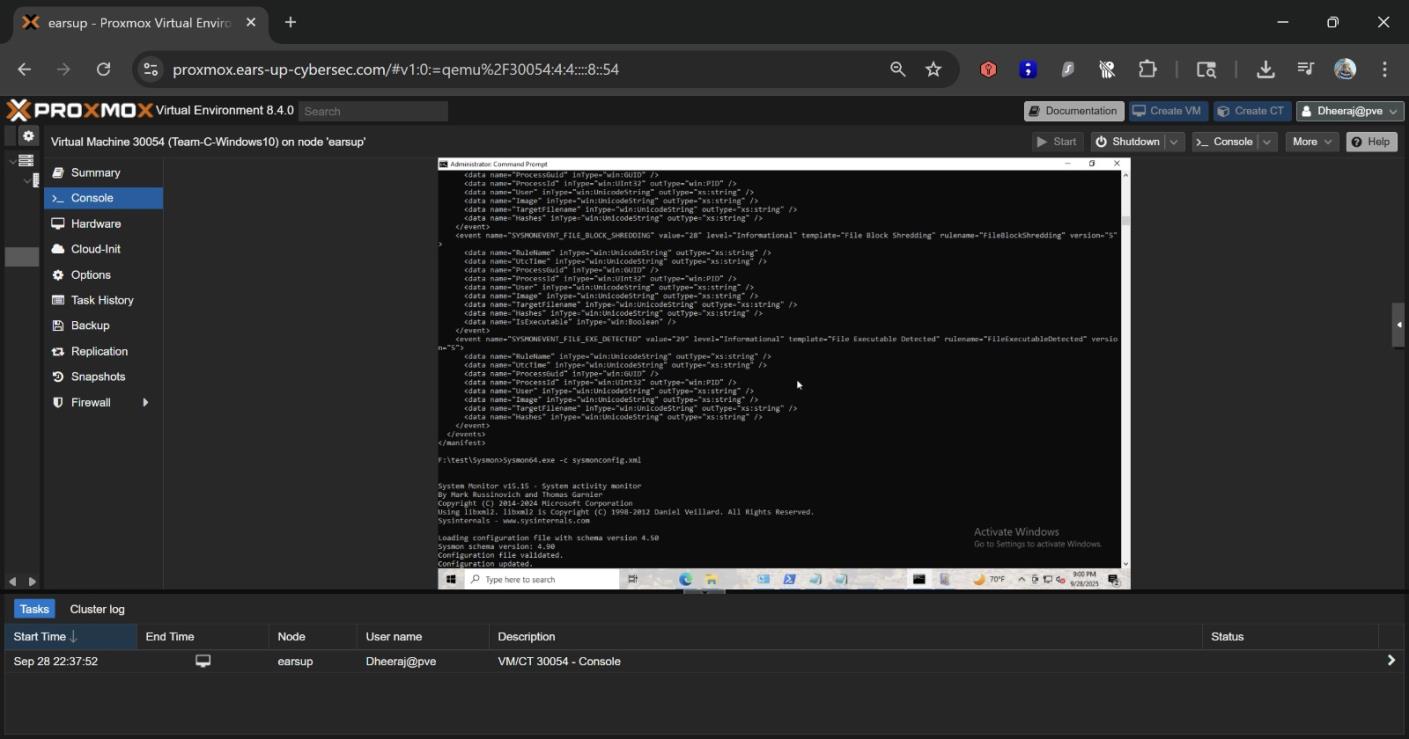Image resolution: width=1409 pixels, height=739 pixels.
Task: Launch Microsoft Edge from the VM taskbar
Action: [x=687, y=578]
